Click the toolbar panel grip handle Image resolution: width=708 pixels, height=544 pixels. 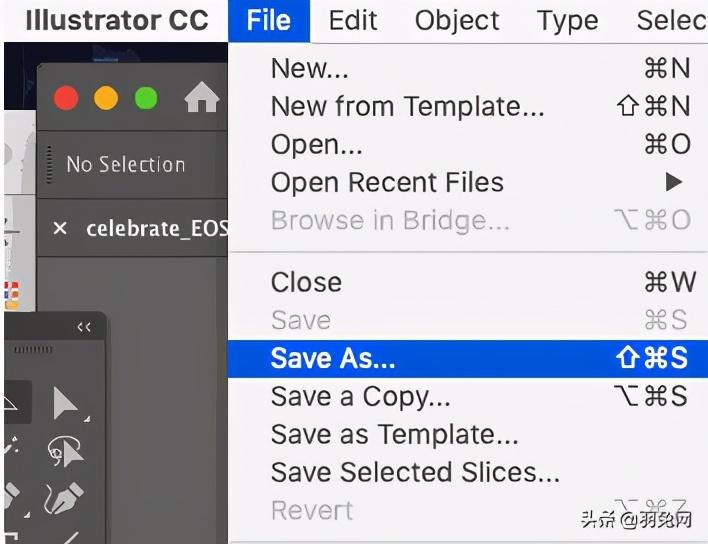click(33, 350)
